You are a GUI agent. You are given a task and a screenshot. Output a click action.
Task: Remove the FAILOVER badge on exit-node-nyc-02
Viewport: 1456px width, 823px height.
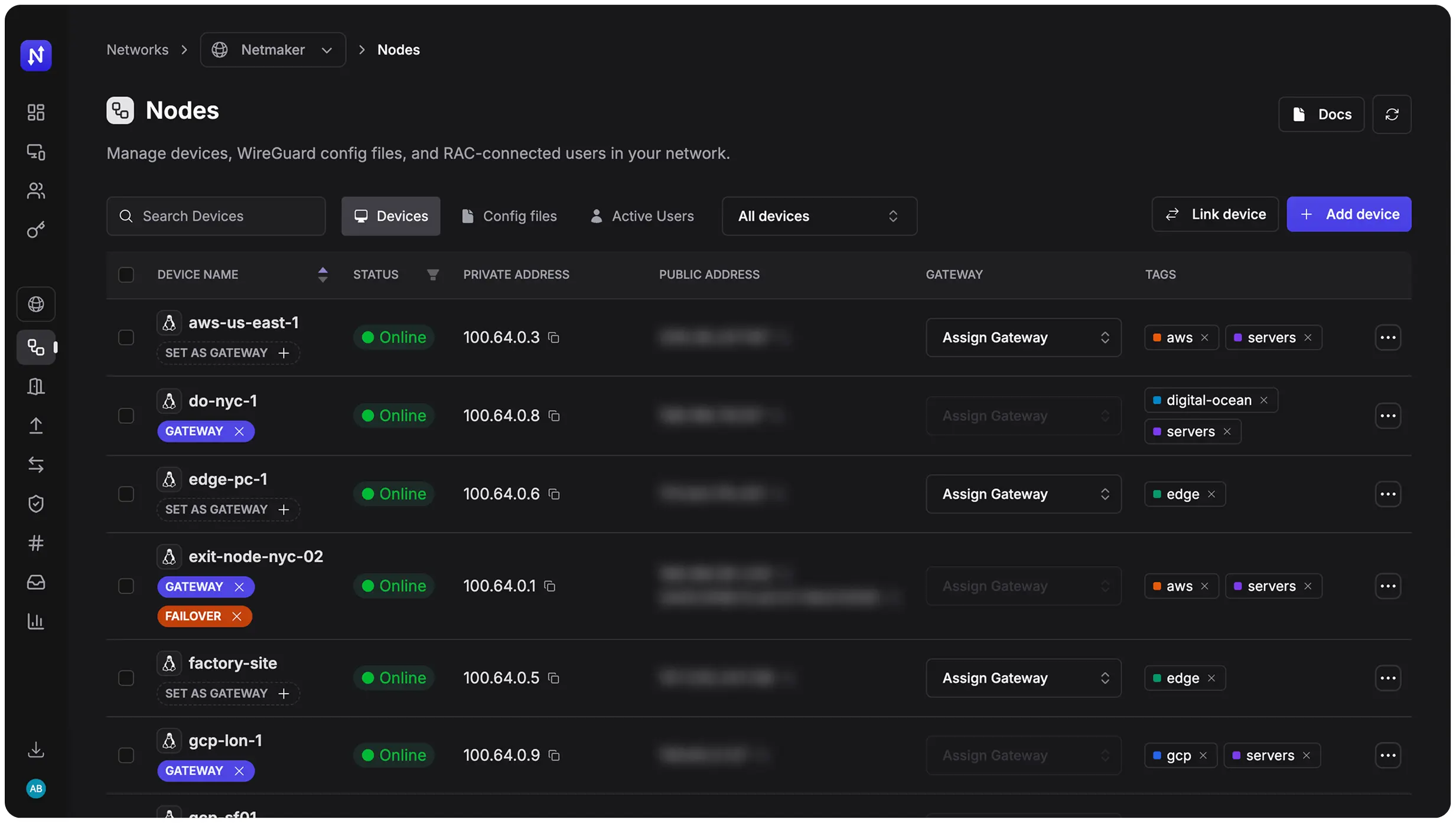click(x=237, y=616)
